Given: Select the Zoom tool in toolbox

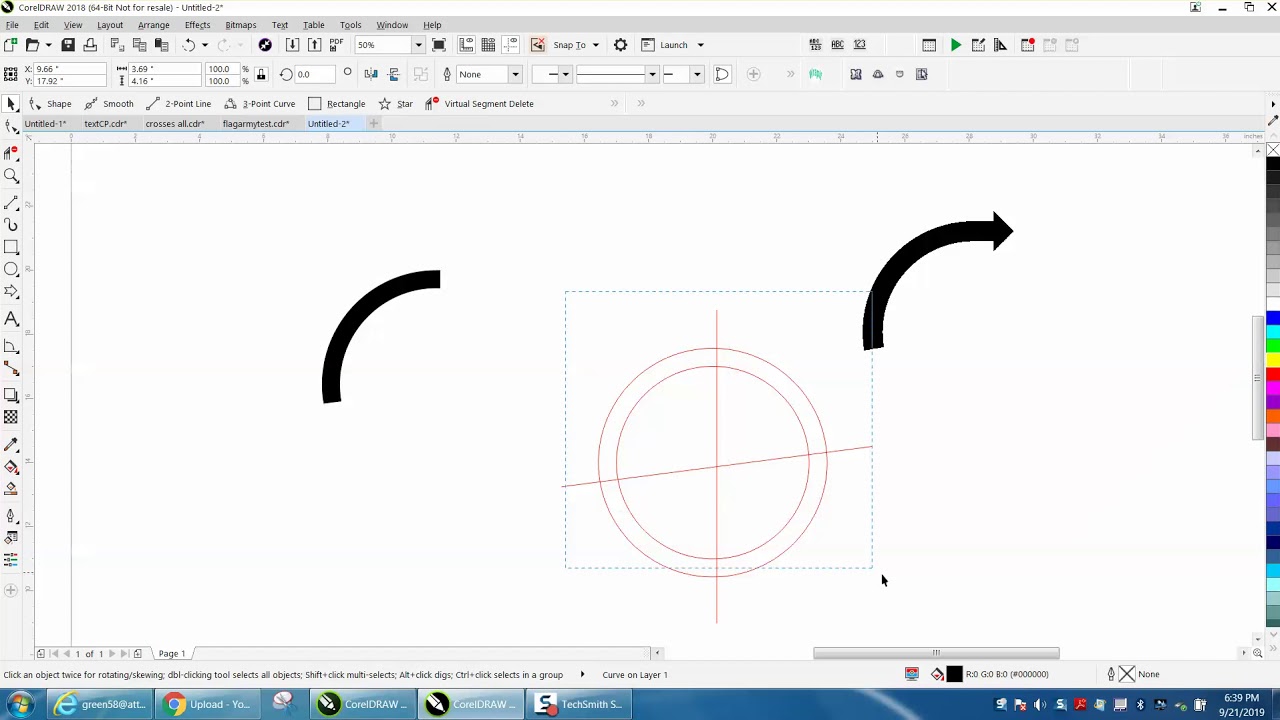Looking at the screenshot, I should tap(11, 176).
